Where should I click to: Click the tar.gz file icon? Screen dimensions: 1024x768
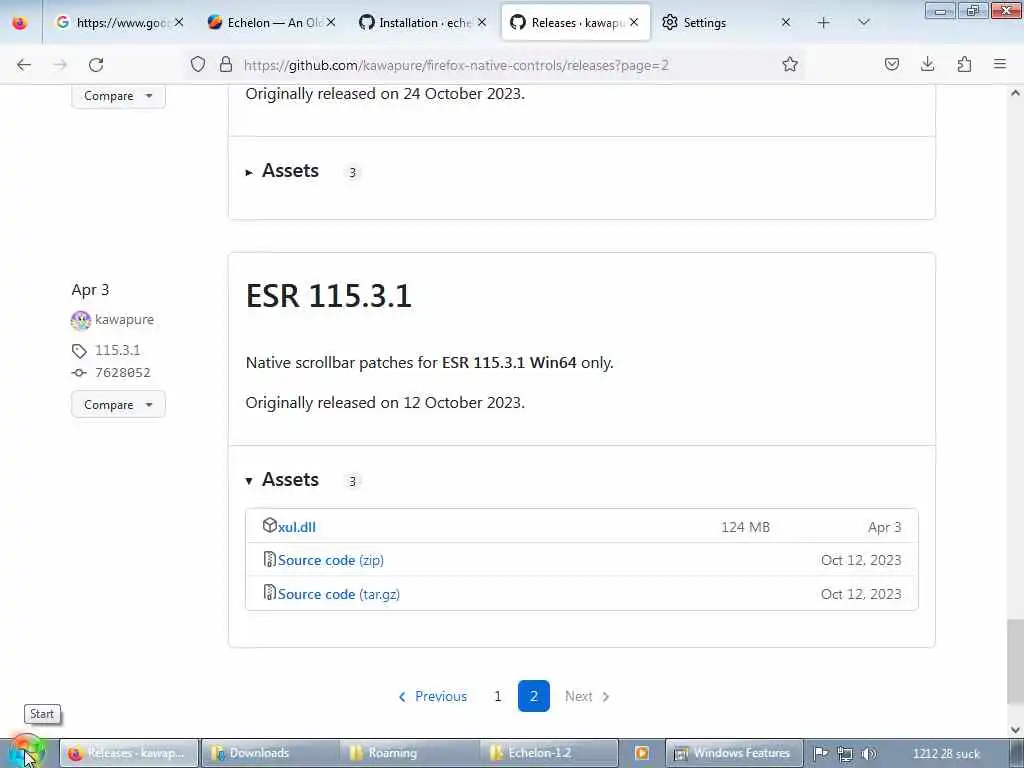click(269, 592)
